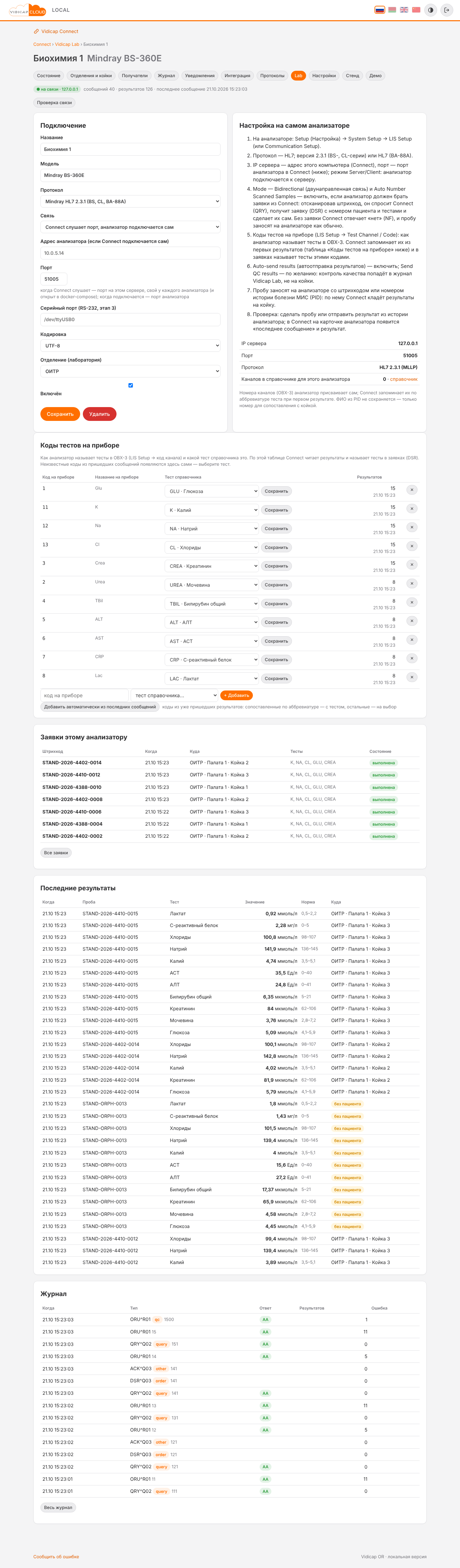The image size is (460, 1568).
Task: Switch language to Belarusian flag
Action: tap(392, 10)
